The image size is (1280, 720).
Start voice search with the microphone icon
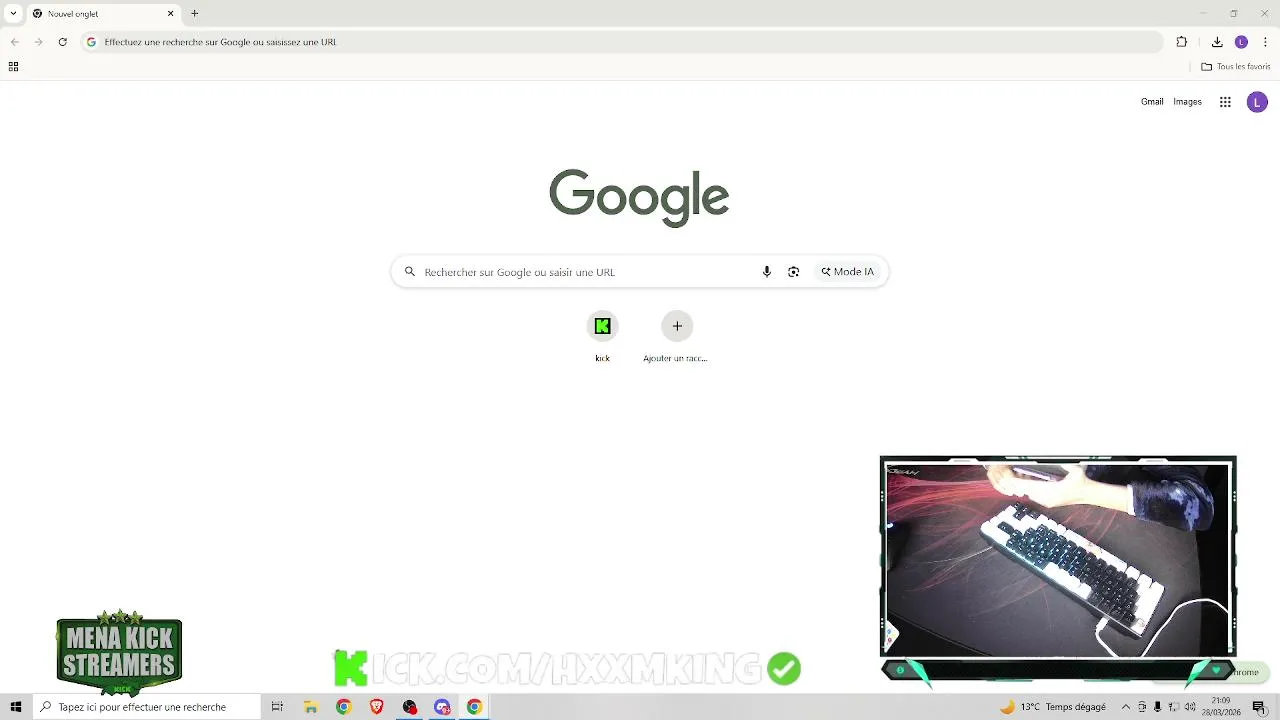click(x=767, y=272)
